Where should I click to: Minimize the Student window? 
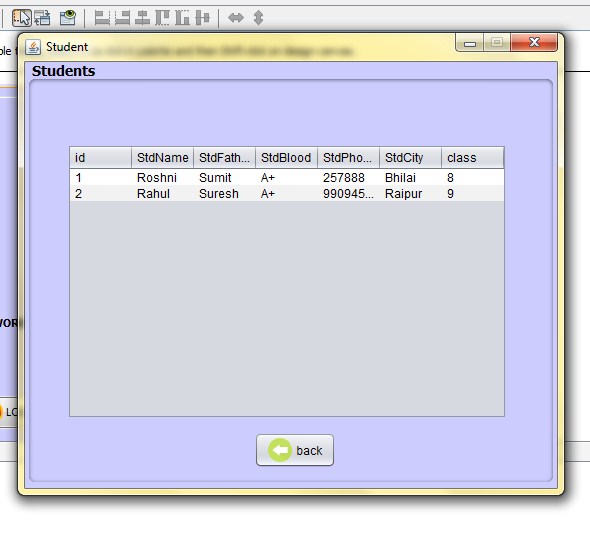point(470,43)
